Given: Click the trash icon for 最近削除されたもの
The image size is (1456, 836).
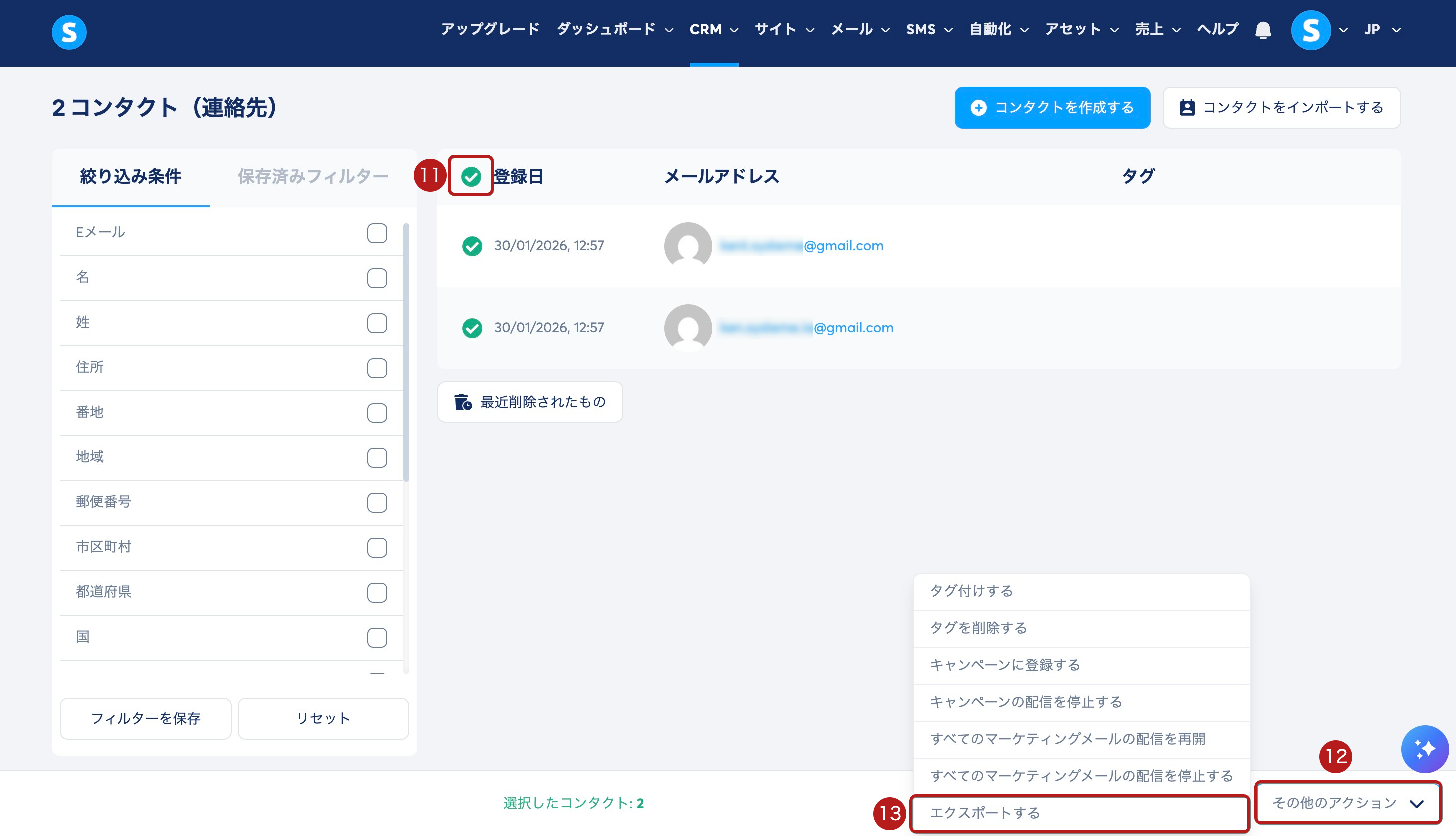Looking at the screenshot, I should click(x=463, y=402).
